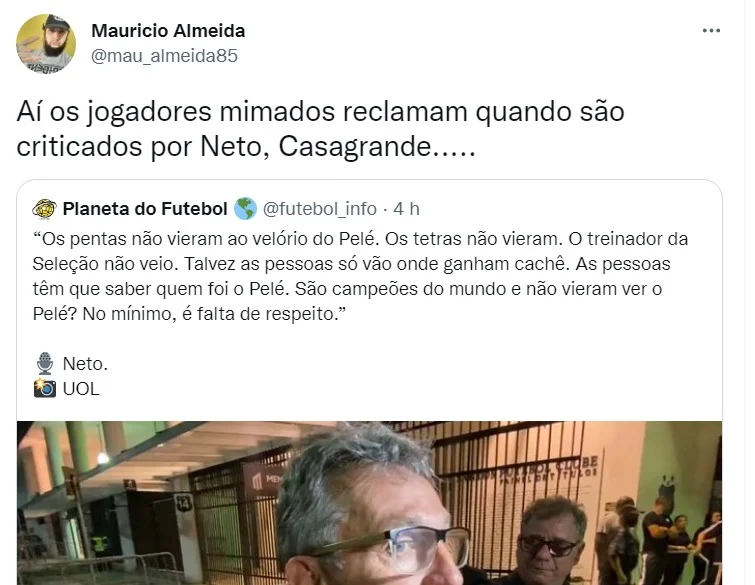755x585 pixels.
Task: Open Planeta do Futebol account name
Action: tap(145, 209)
